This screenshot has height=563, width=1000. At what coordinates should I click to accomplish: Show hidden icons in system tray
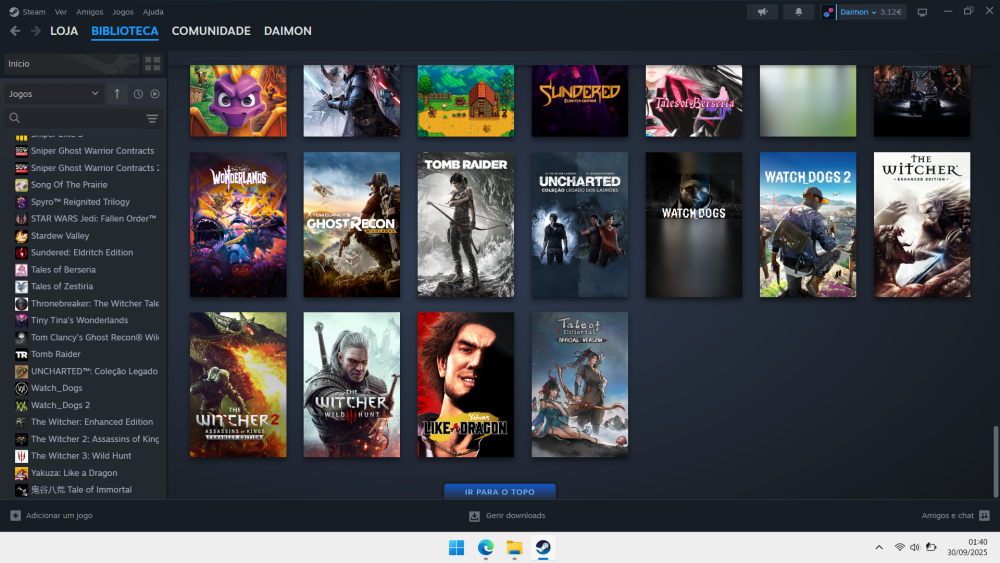(879, 547)
